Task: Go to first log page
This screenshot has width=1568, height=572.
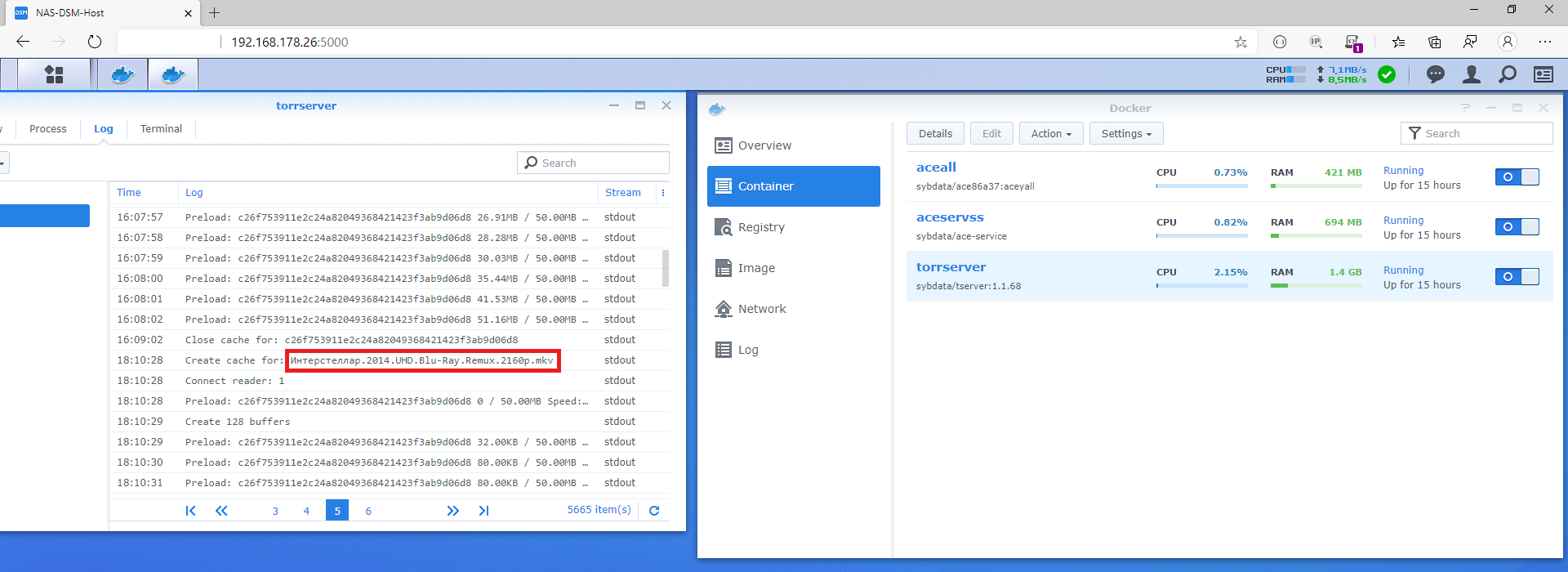Action: 190,511
